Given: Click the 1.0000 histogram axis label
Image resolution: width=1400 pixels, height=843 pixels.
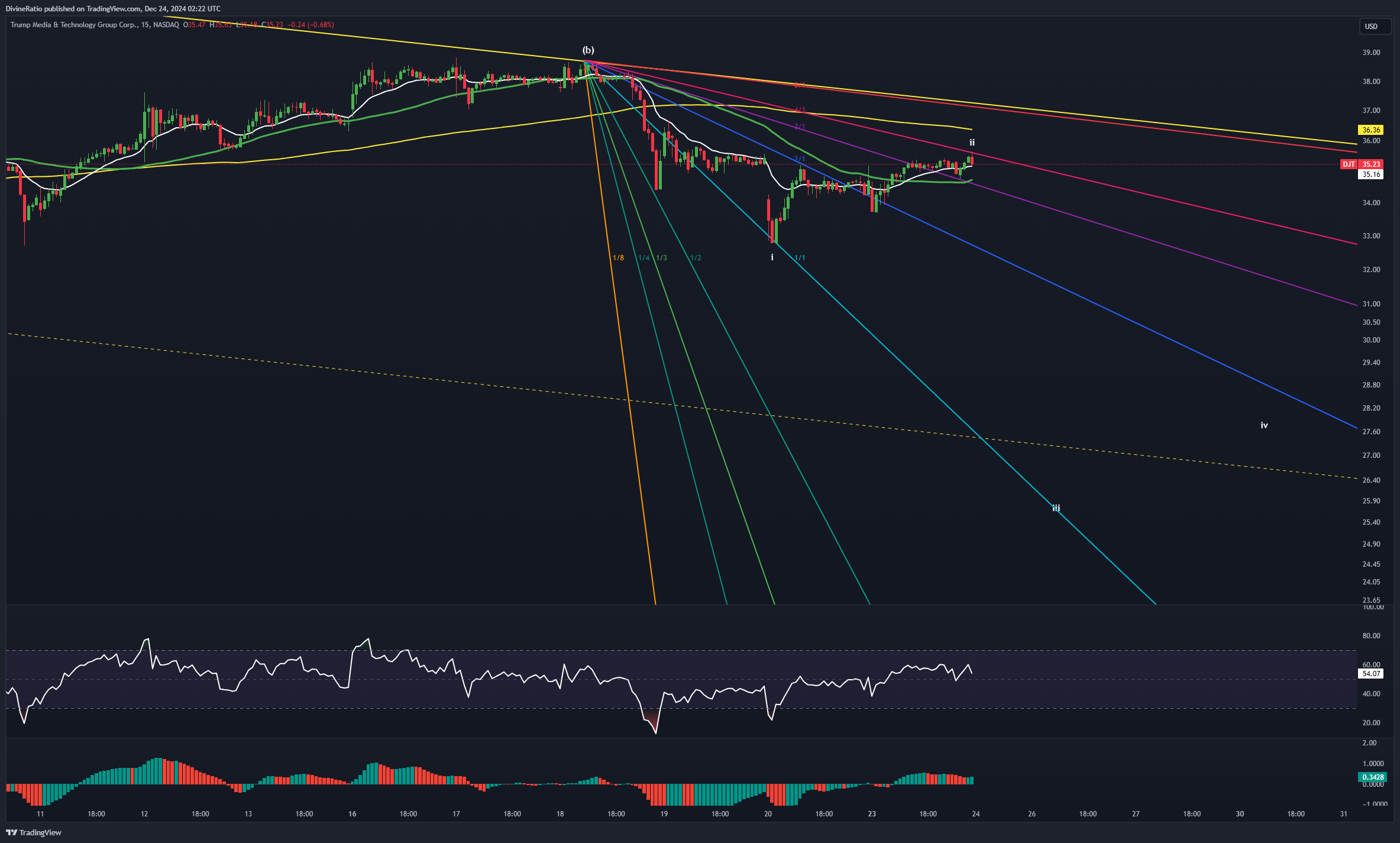Looking at the screenshot, I should tap(1373, 764).
